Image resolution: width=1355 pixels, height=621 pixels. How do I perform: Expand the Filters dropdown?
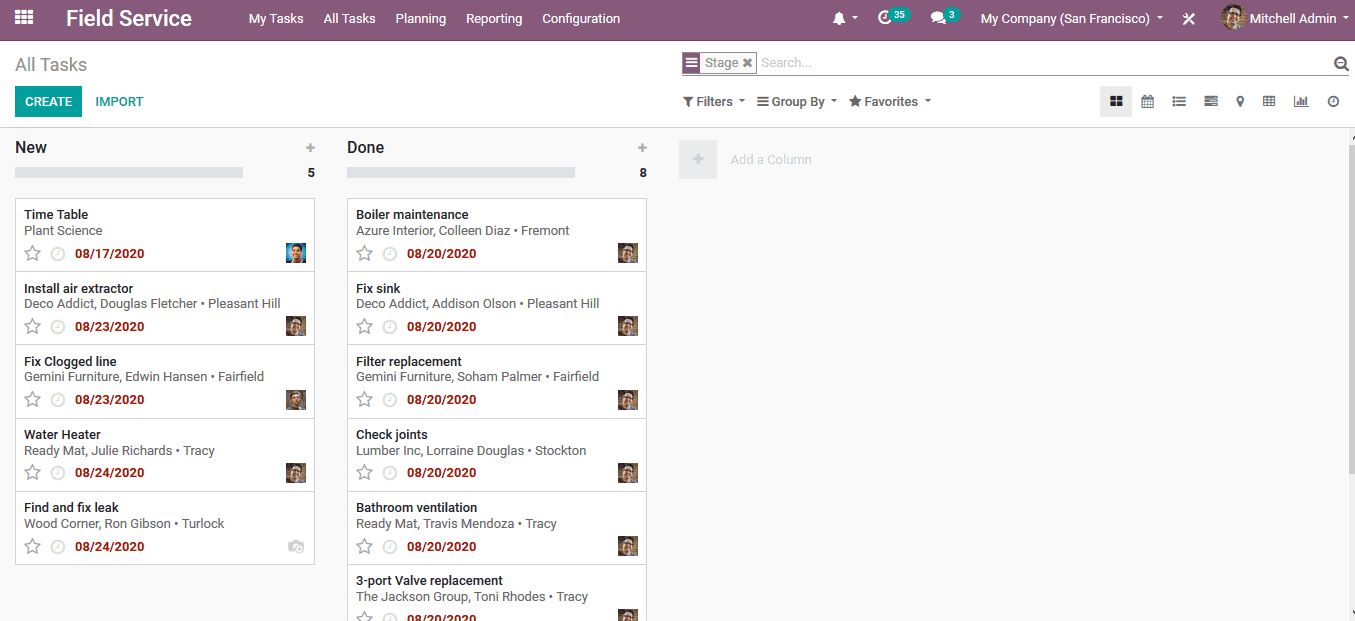(x=714, y=102)
